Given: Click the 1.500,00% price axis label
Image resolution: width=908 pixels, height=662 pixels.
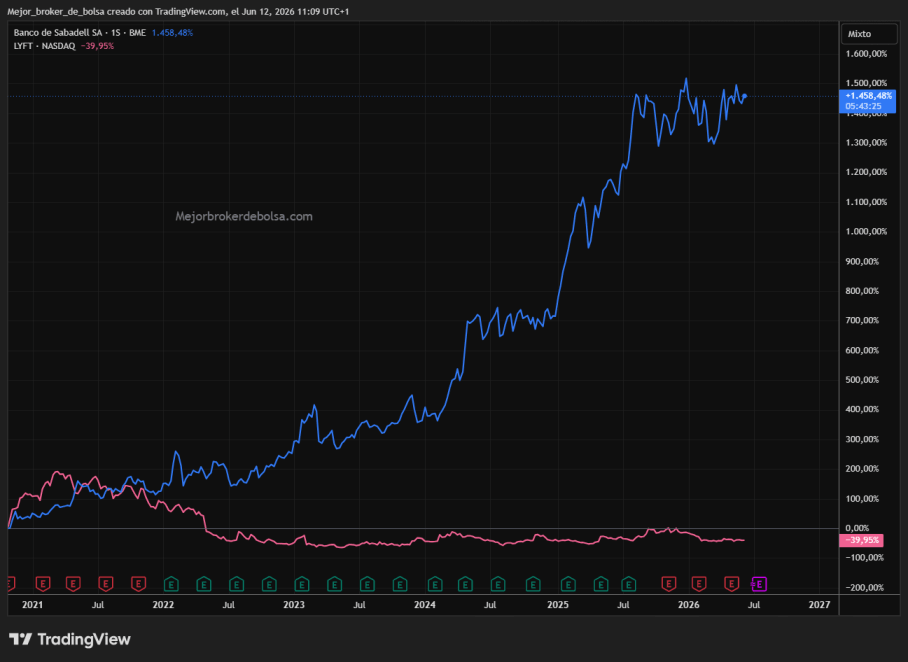Looking at the screenshot, I should tap(866, 83).
